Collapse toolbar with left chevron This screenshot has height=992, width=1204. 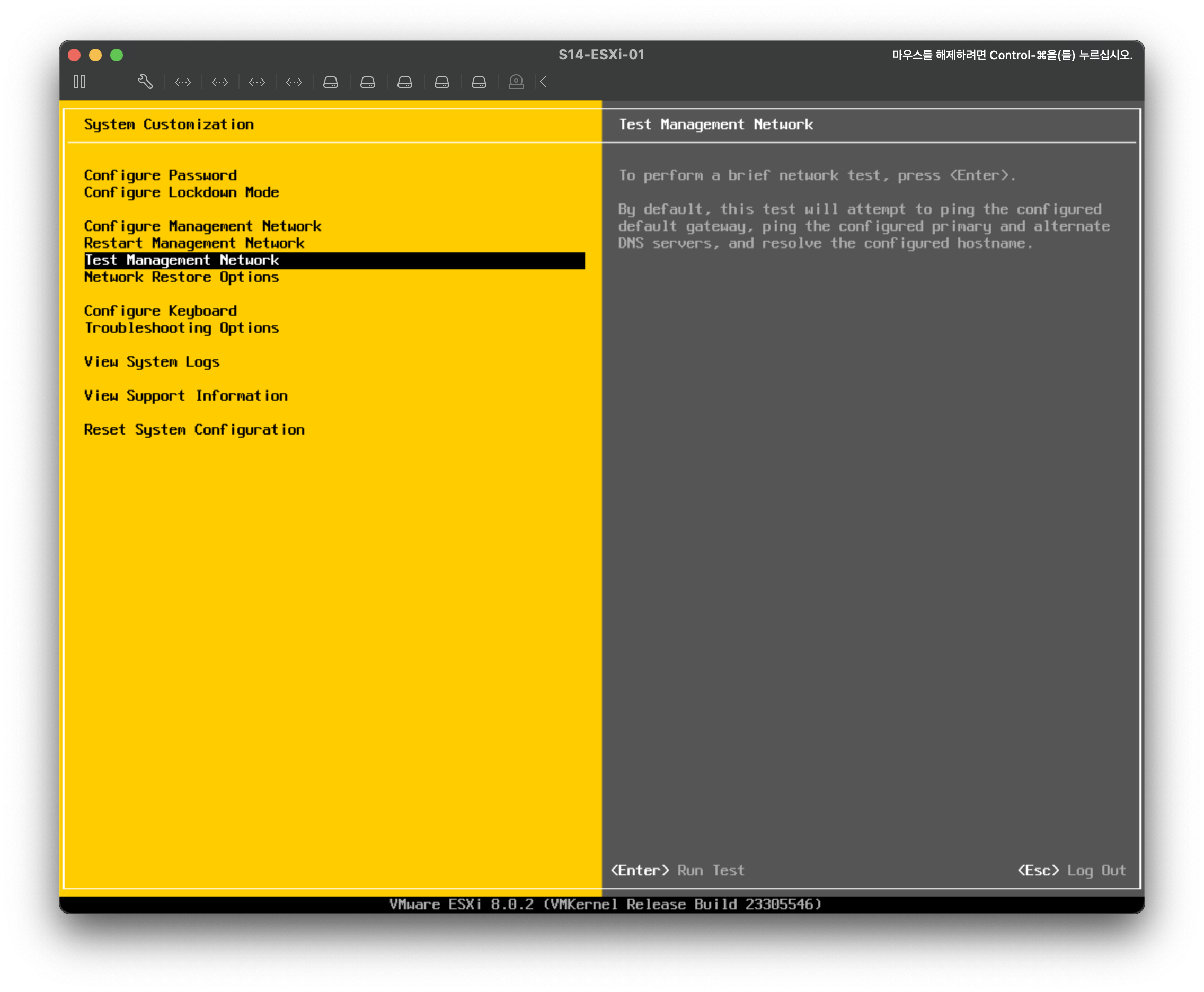544,82
